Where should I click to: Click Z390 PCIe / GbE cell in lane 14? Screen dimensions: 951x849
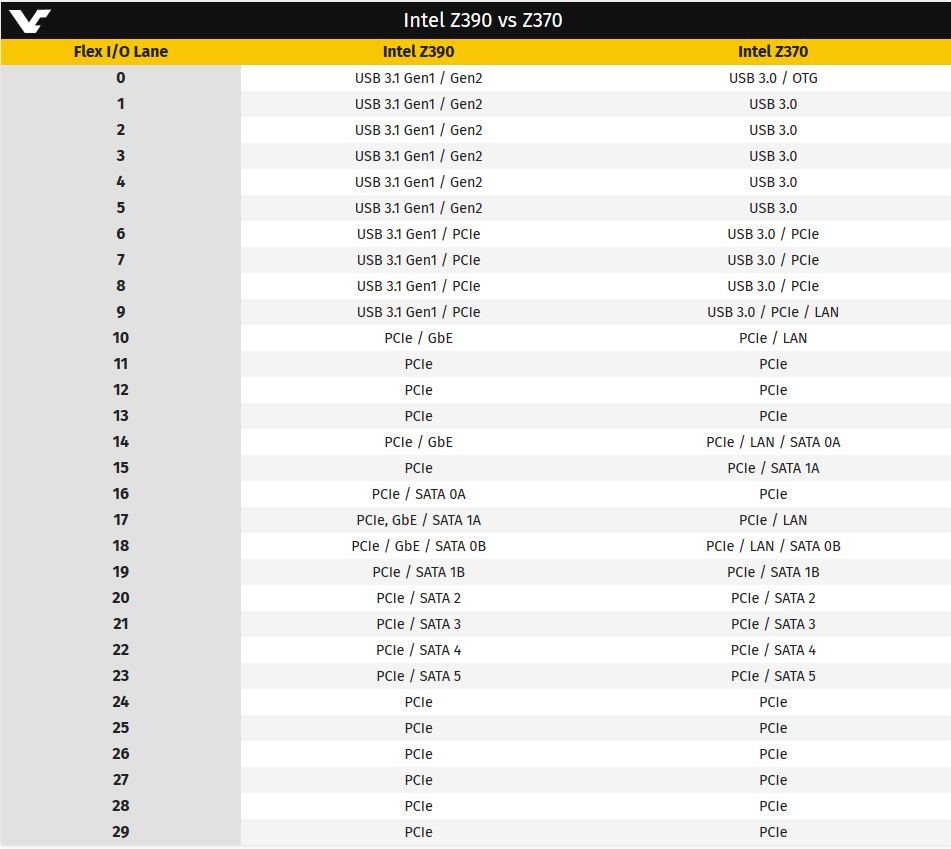tap(418, 442)
